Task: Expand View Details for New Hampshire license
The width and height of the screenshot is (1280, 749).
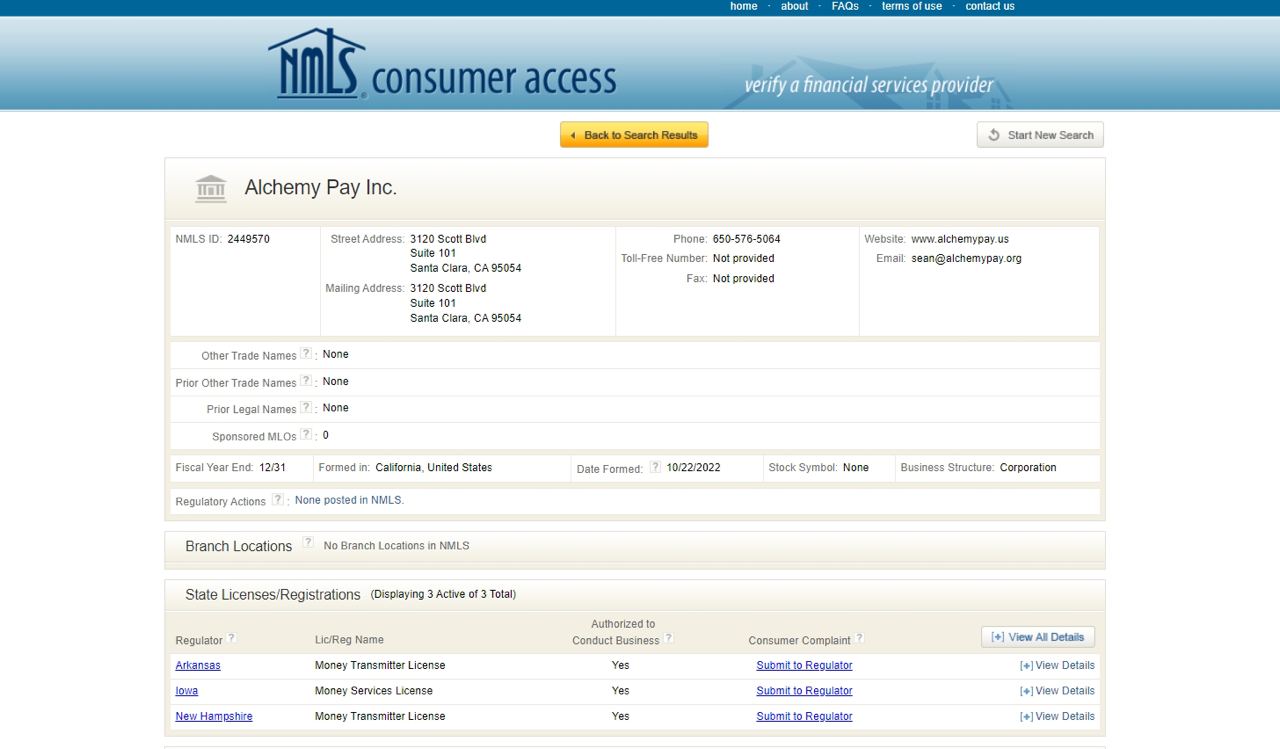Action: (x=1057, y=716)
